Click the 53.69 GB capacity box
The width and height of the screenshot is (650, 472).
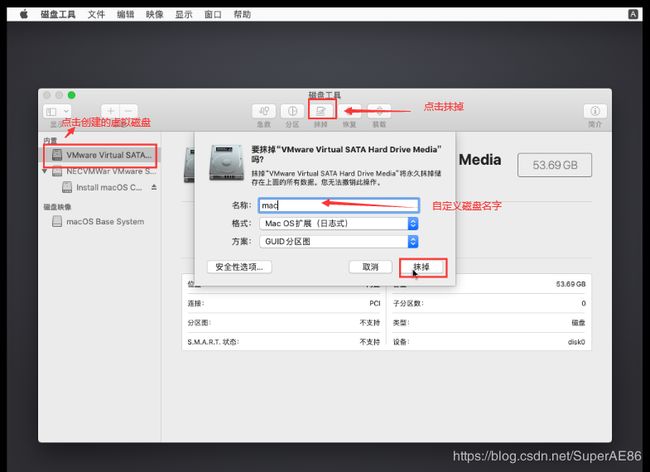click(x=555, y=165)
